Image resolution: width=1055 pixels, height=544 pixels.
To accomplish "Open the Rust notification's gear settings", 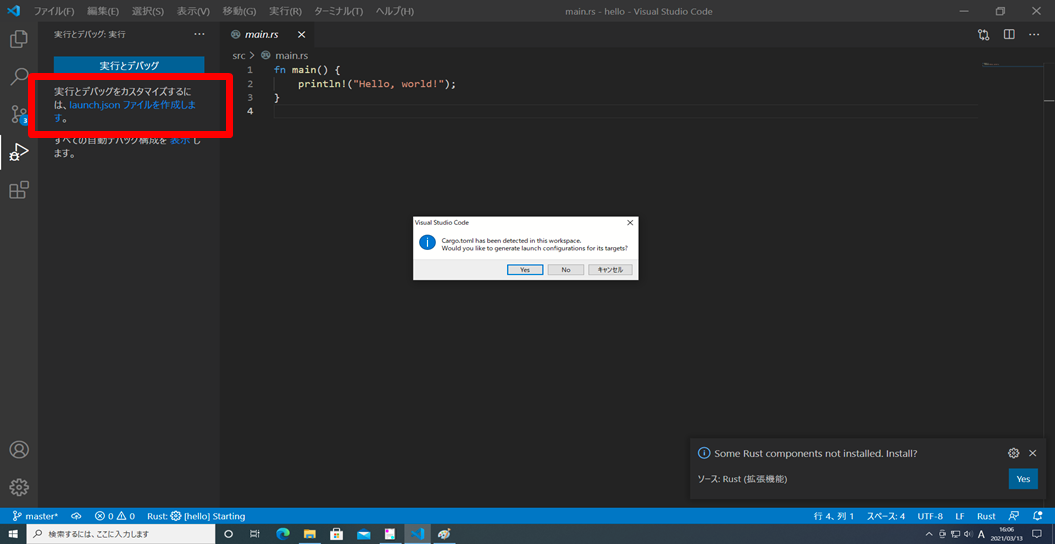I will pyautogui.click(x=1013, y=453).
